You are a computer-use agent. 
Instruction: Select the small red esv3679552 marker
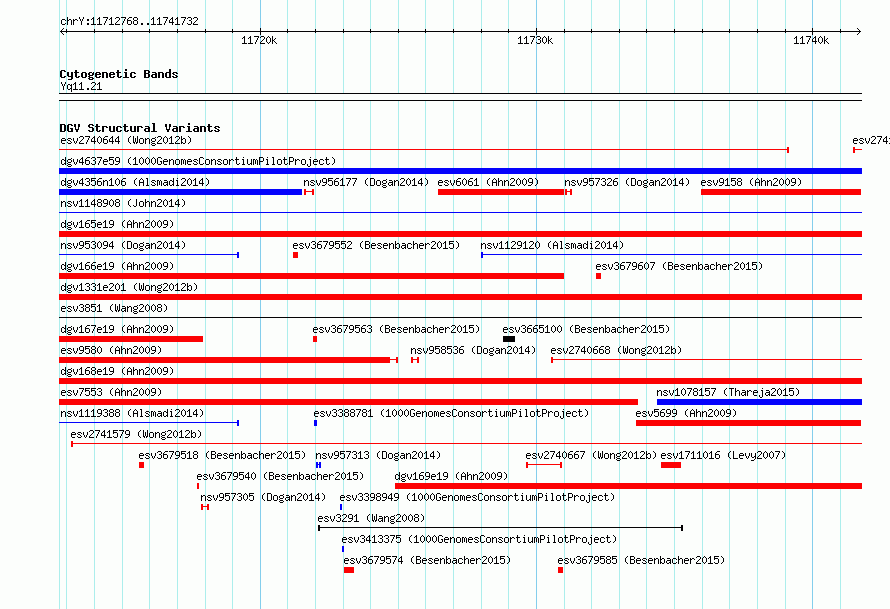coord(295,255)
